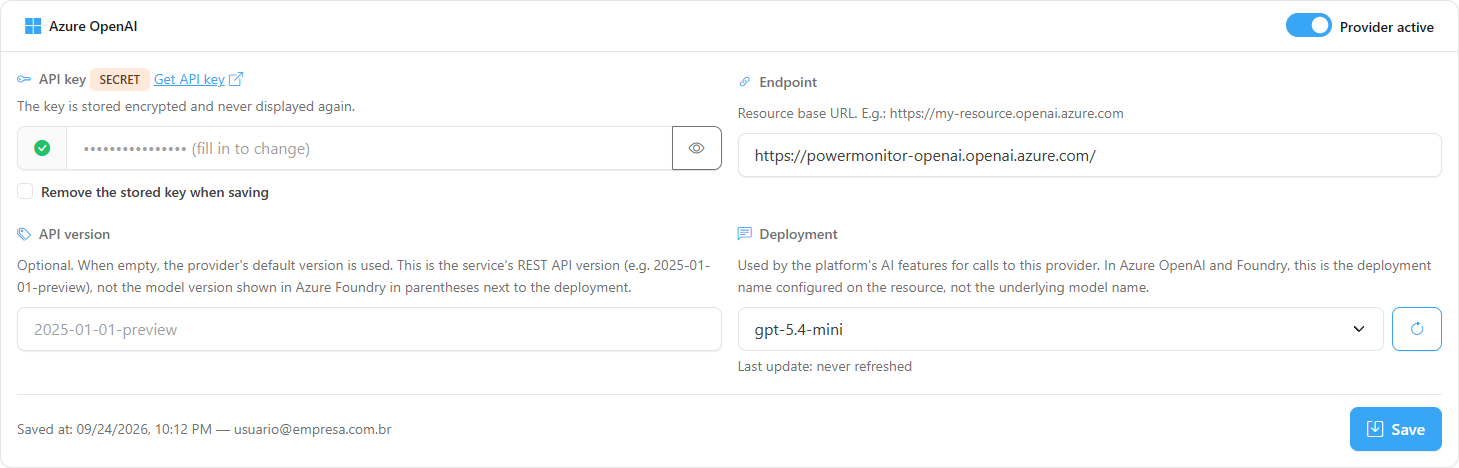The height and width of the screenshot is (468, 1459).
Task: Click the Azure OpenAI Windows logo icon
Action: click(33, 27)
